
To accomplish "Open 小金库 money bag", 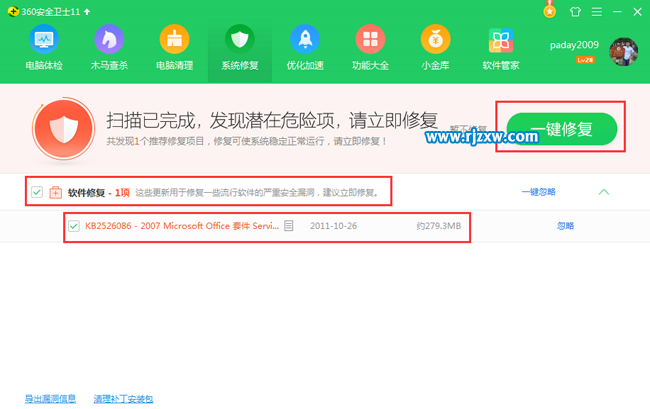I will (435, 47).
